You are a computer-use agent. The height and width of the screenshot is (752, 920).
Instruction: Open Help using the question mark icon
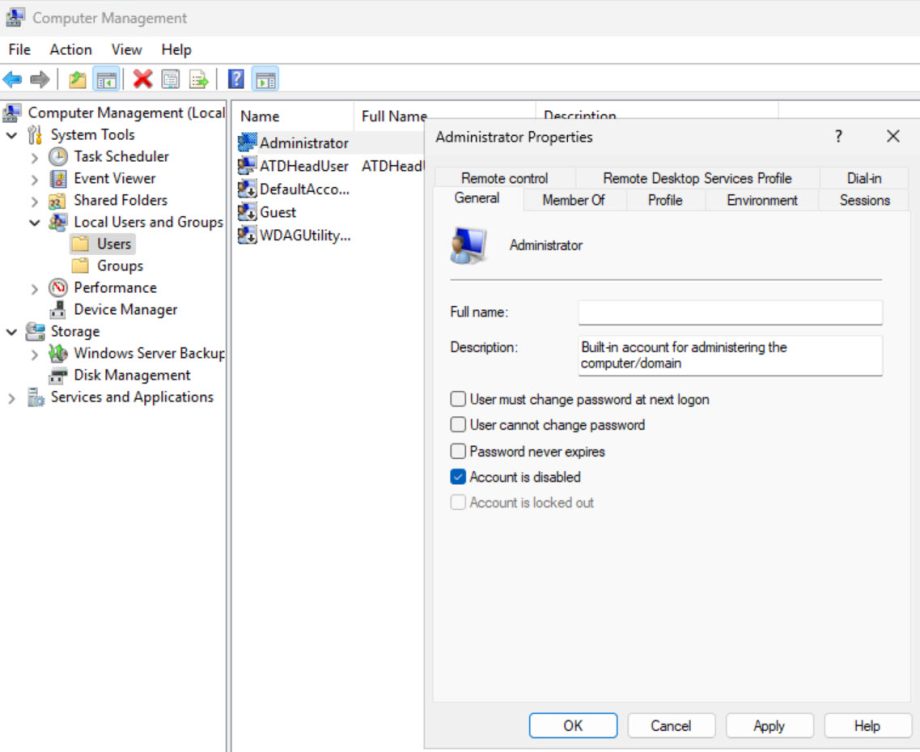pos(233,79)
